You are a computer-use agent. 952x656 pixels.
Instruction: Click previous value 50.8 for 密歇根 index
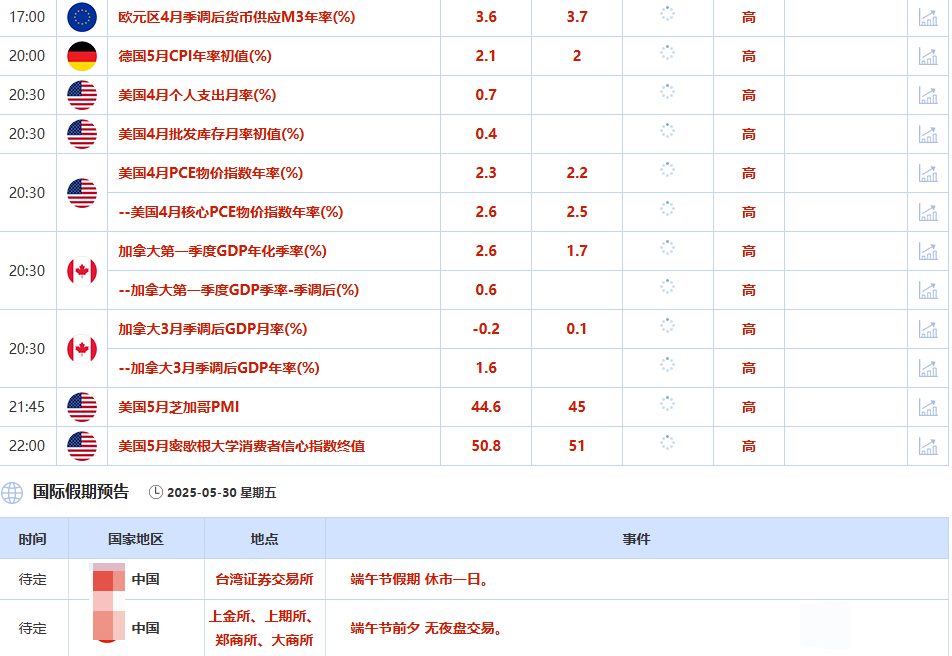(x=486, y=446)
